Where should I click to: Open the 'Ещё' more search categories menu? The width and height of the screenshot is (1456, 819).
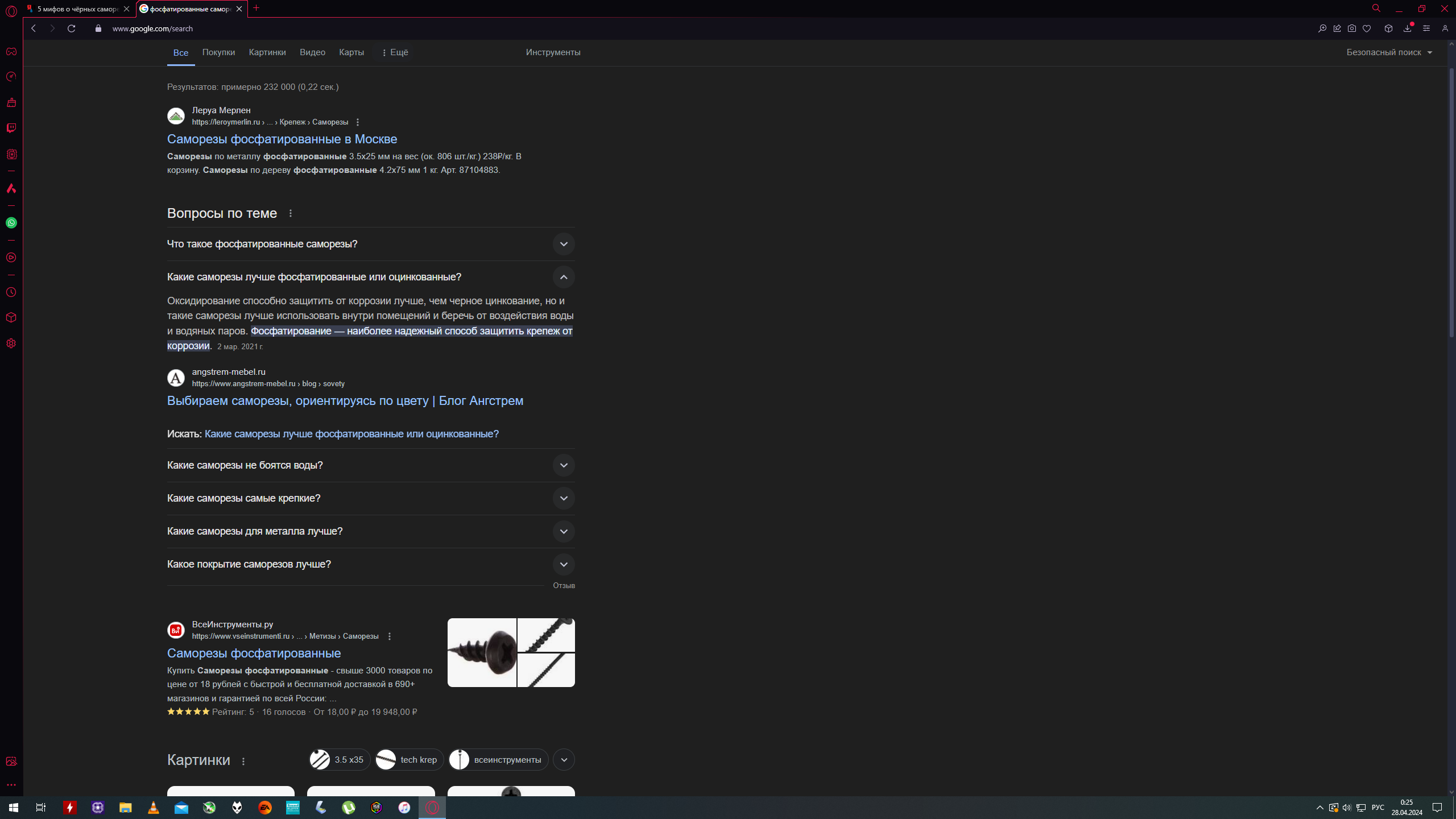[395, 52]
